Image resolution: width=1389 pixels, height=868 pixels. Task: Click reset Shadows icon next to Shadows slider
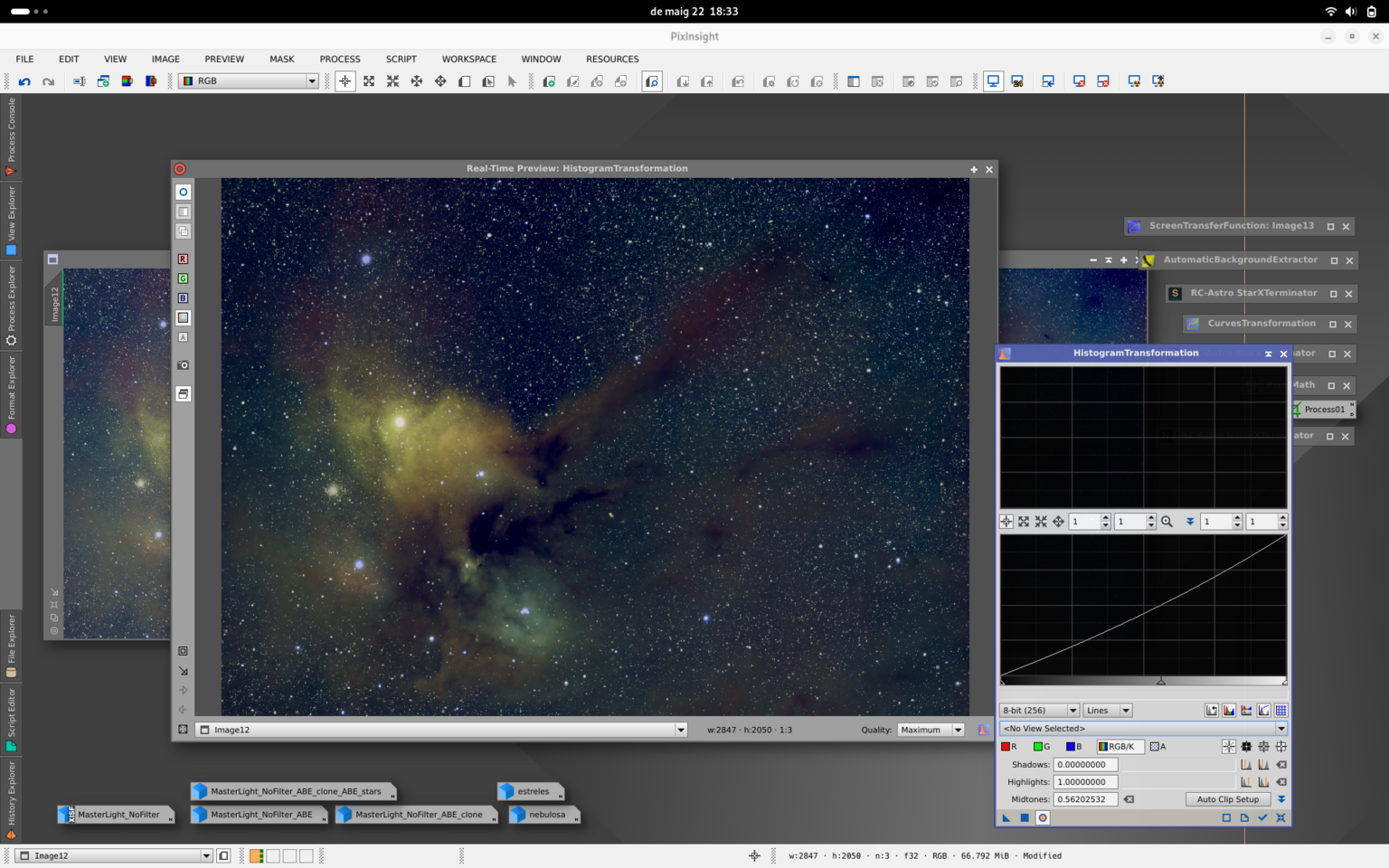[x=1281, y=765]
